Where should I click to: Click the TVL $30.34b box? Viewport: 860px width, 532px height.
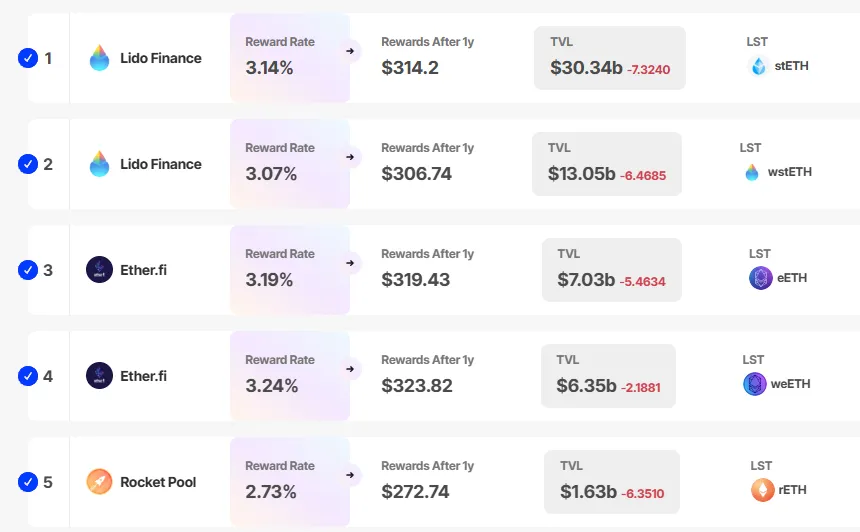pos(609,58)
